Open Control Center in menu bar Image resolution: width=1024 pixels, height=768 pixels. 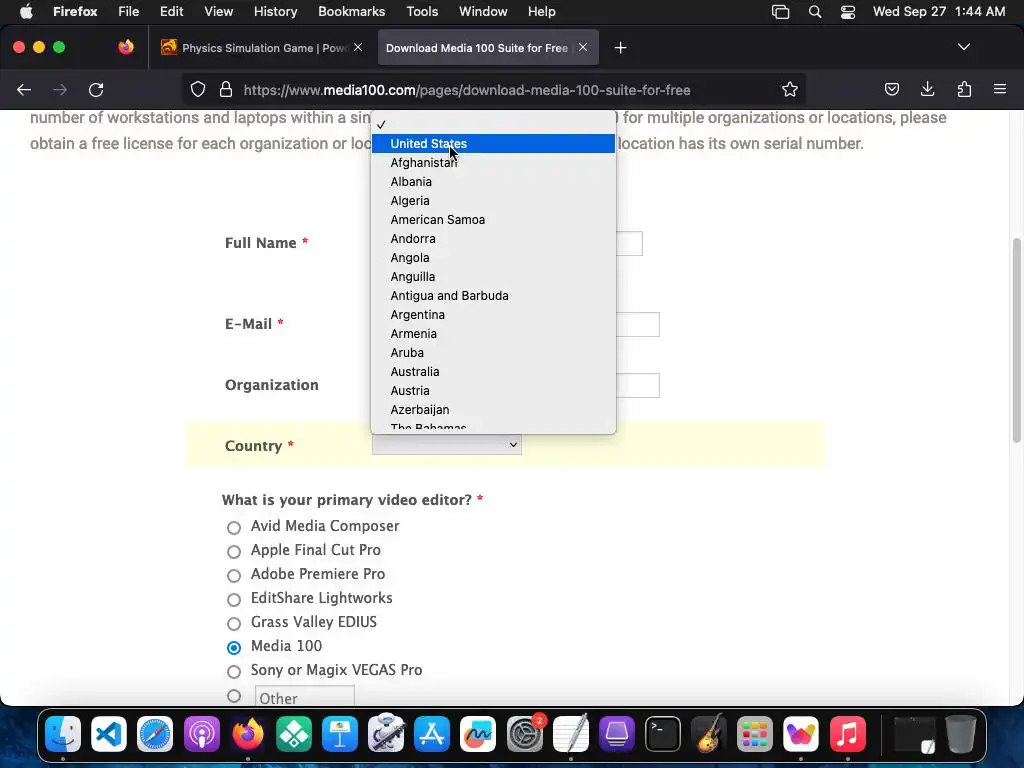pyautogui.click(x=848, y=11)
